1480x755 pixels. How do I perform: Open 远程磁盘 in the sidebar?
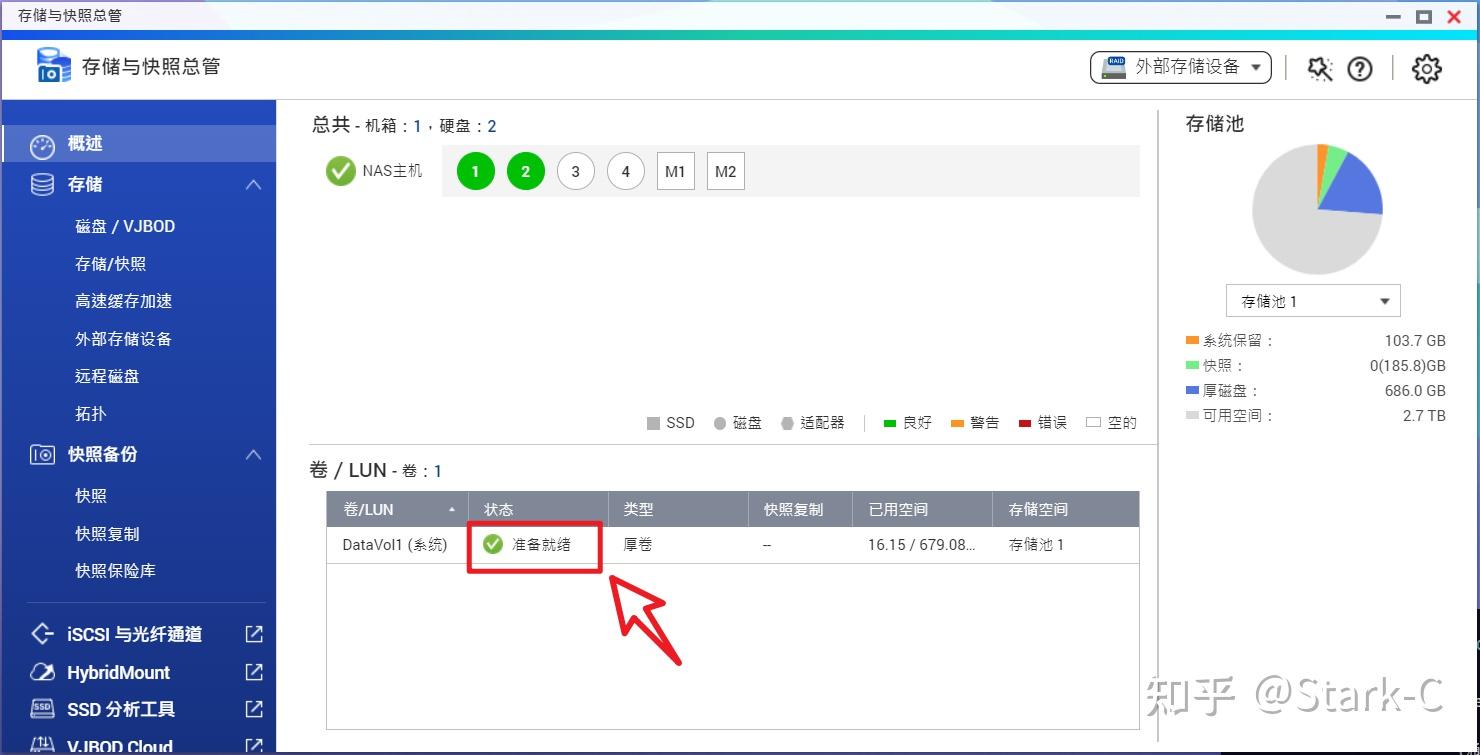coord(111,376)
